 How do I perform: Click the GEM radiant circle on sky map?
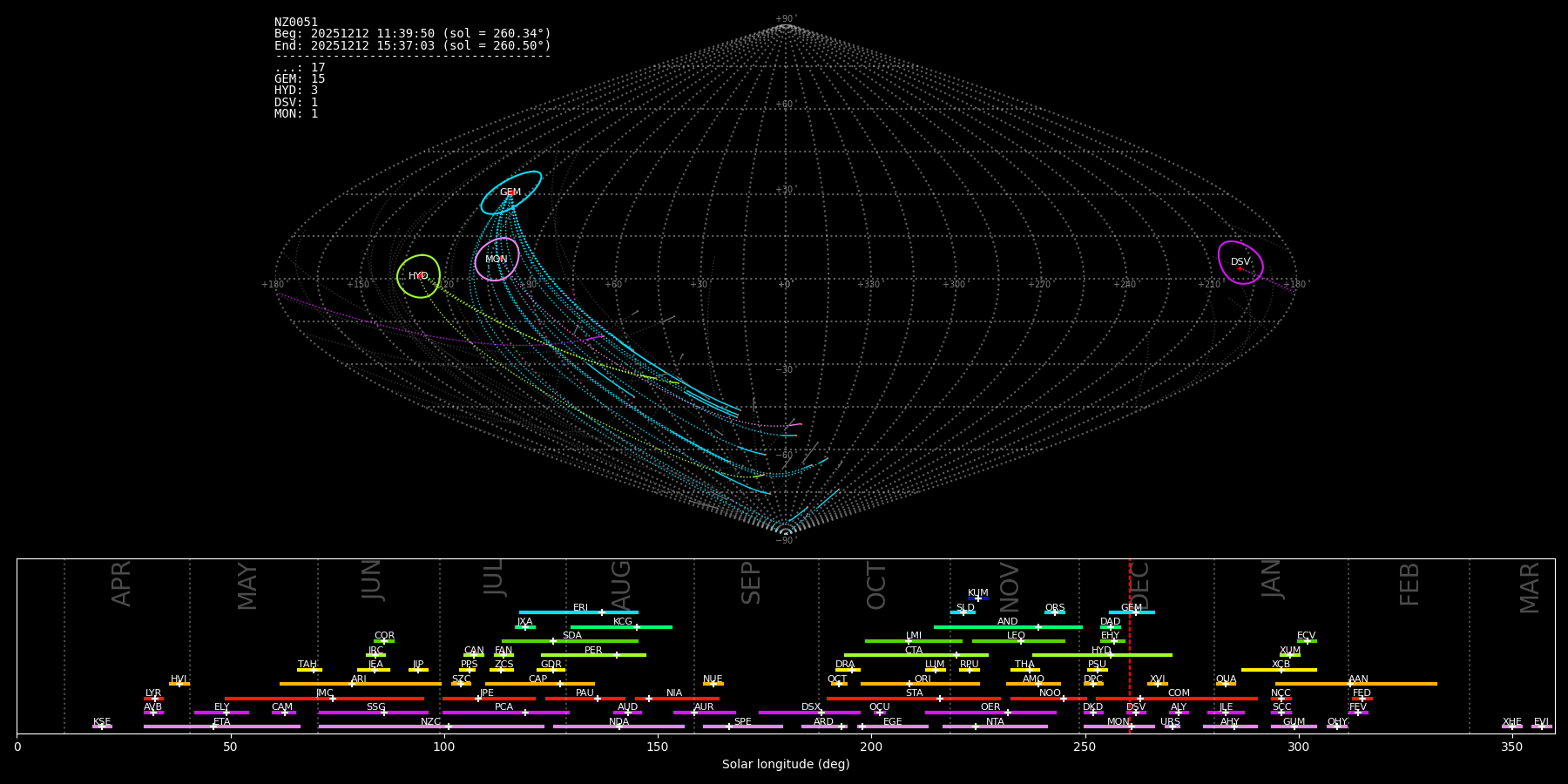[x=511, y=193]
